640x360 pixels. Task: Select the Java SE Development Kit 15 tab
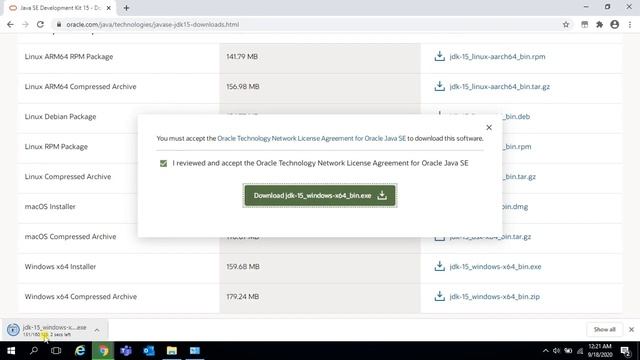[x=59, y=8]
